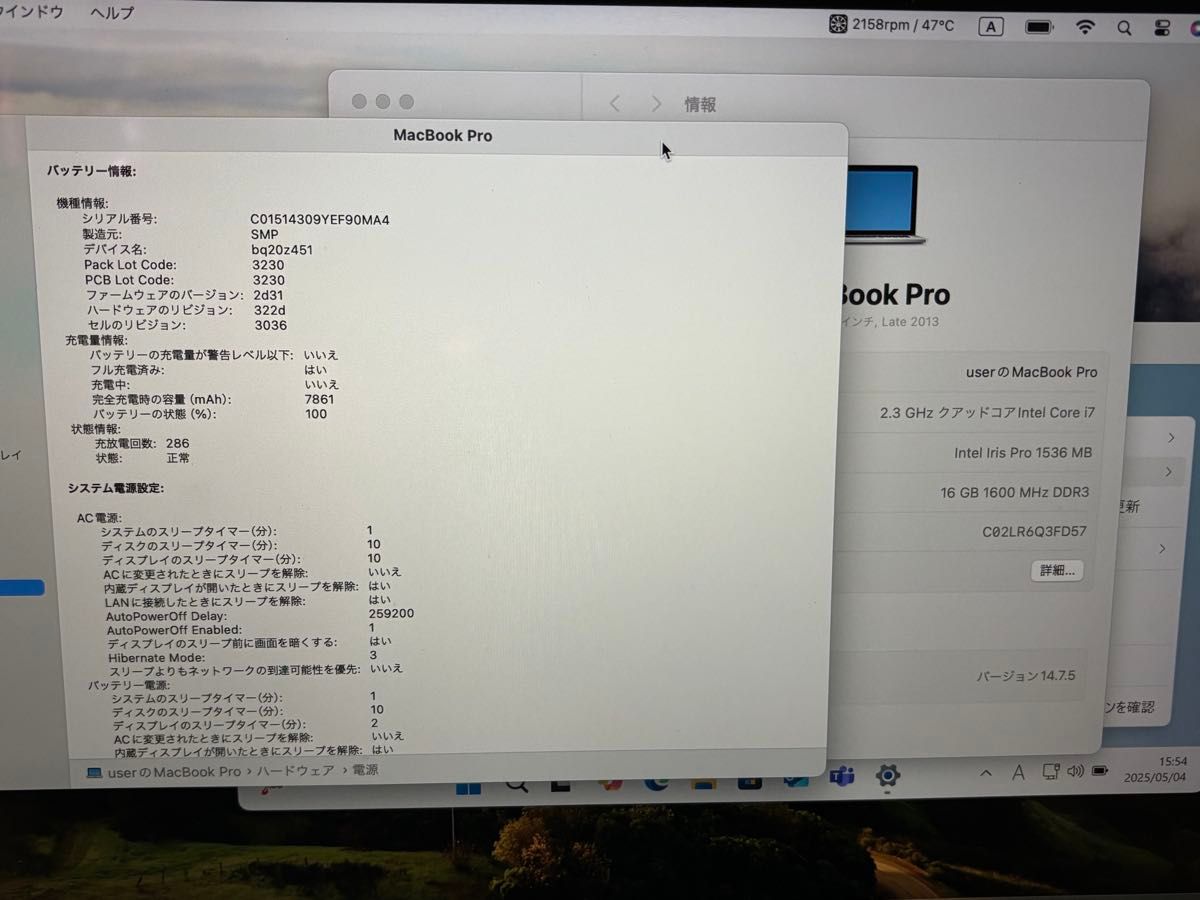Click the Late 2013 model text
This screenshot has height=900, width=1200.
point(908,322)
